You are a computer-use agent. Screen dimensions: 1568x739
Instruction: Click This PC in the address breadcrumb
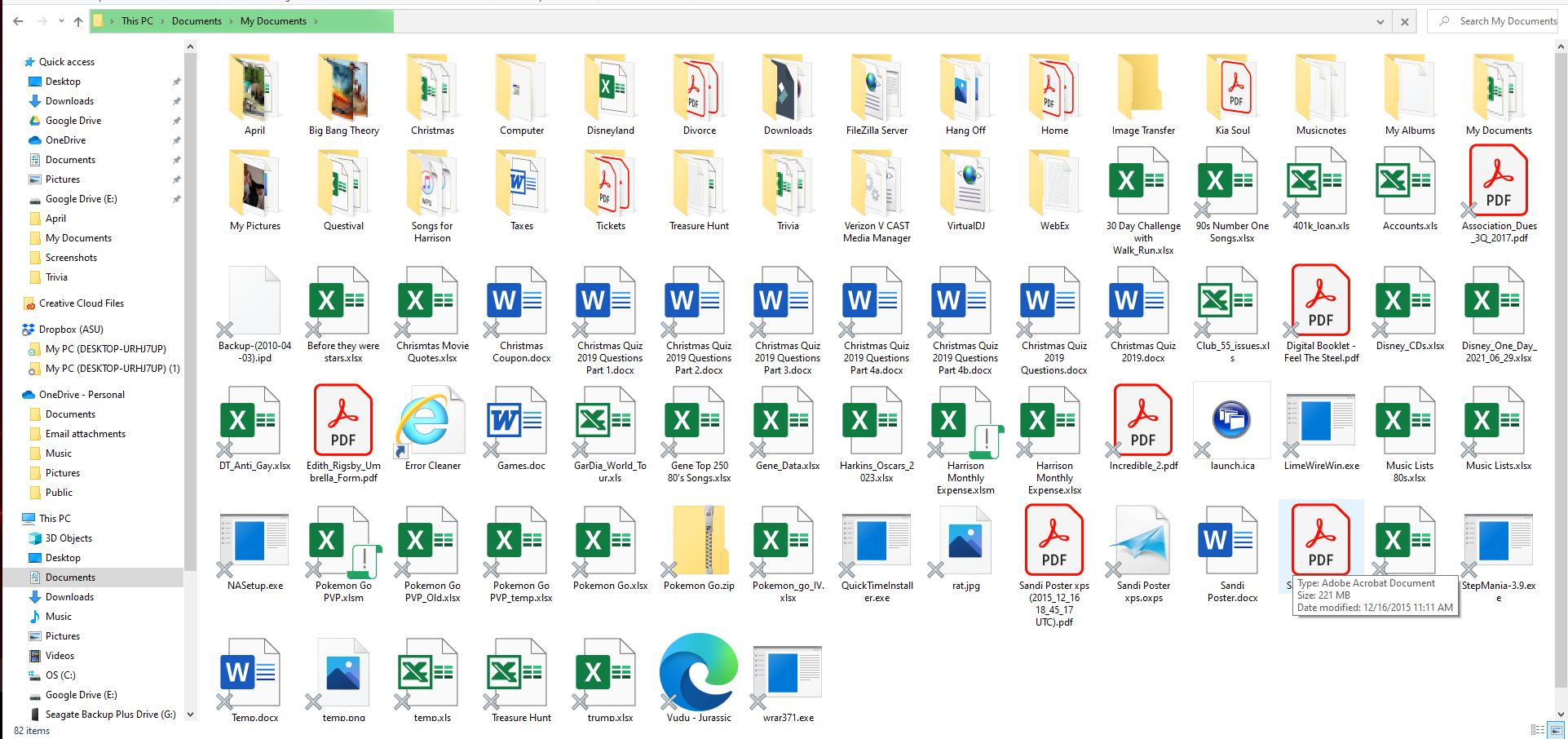(137, 21)
